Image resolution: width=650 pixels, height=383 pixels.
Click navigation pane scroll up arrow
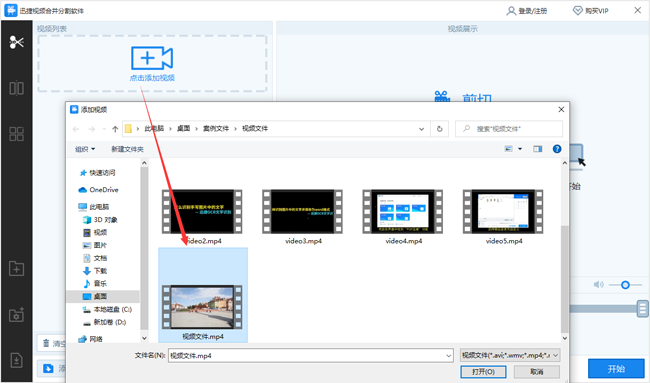tap(144, 163)
